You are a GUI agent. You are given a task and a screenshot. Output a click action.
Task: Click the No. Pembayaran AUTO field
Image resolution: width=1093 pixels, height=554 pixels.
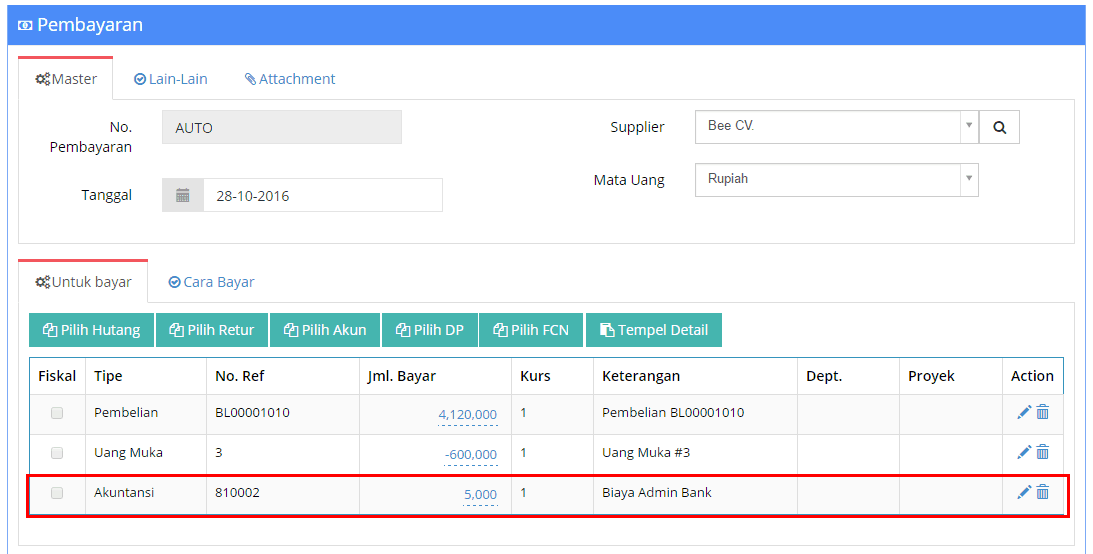click(282, 128)
